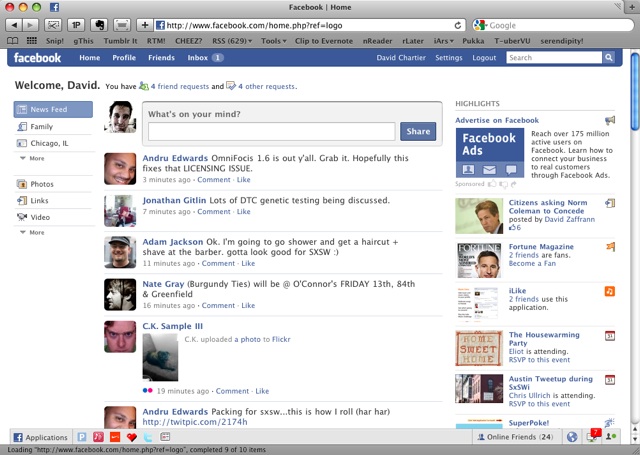The width and height of the screenshot is (640, 455).
Task: Select the Chicago, IL filter
Action: (x=53, y=143)
